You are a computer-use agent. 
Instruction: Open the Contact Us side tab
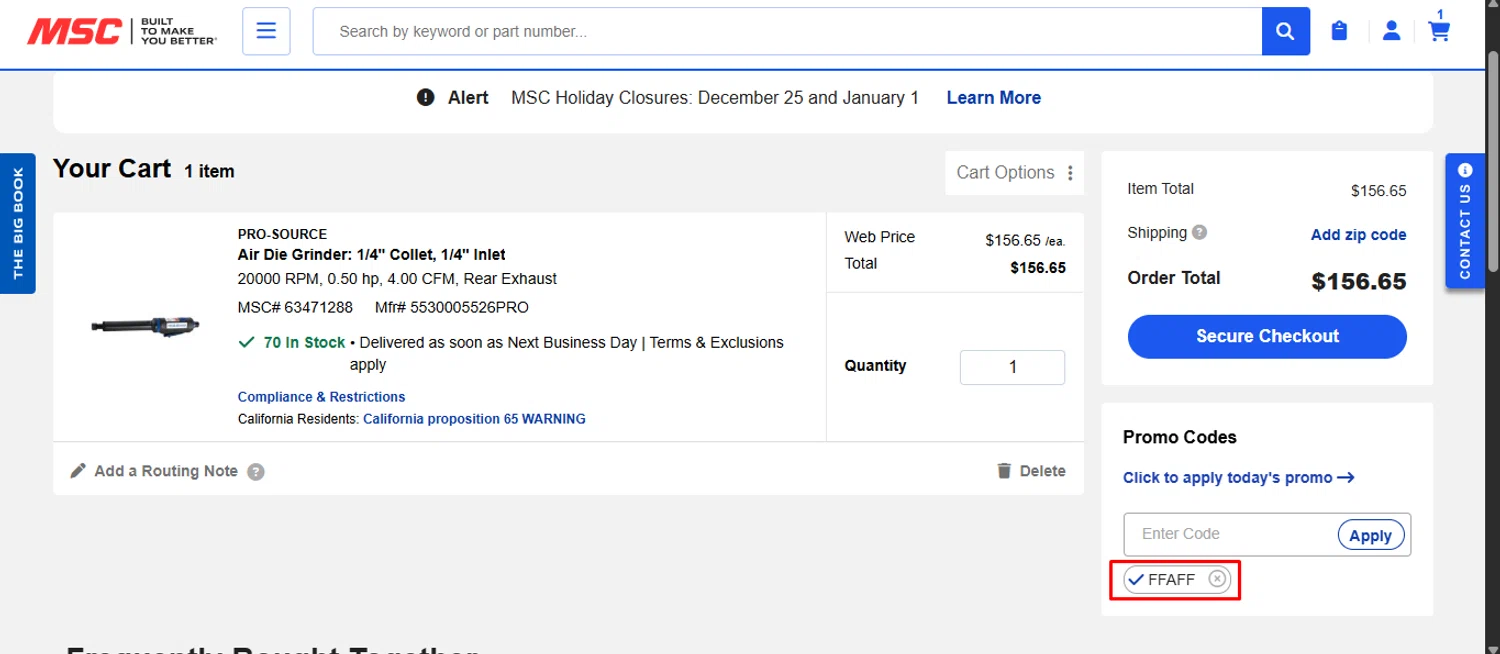coord(1465,221)
